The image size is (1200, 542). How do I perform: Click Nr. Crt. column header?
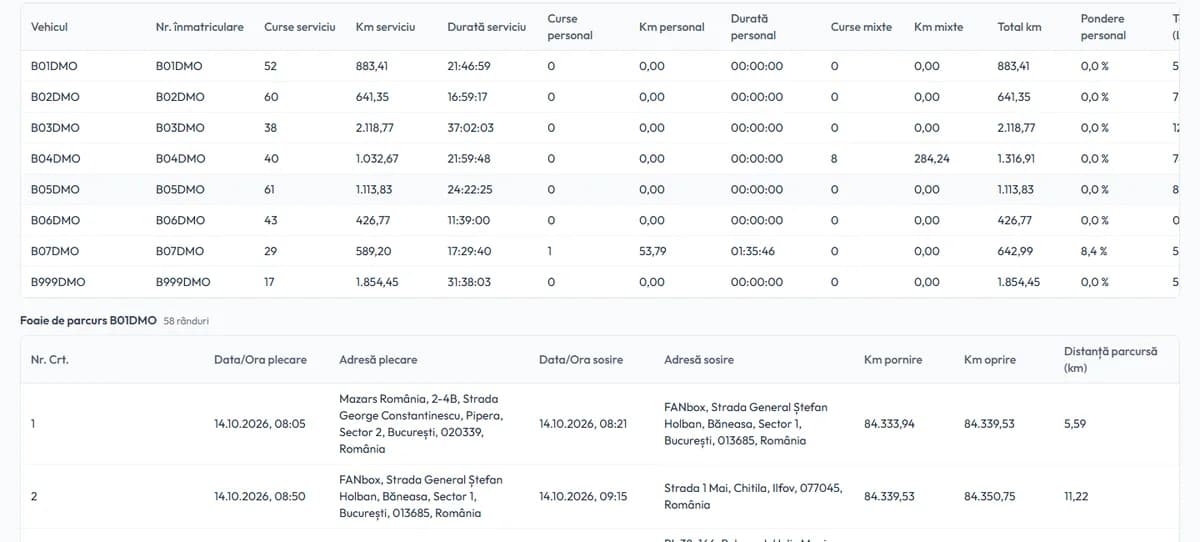point(50,360)
